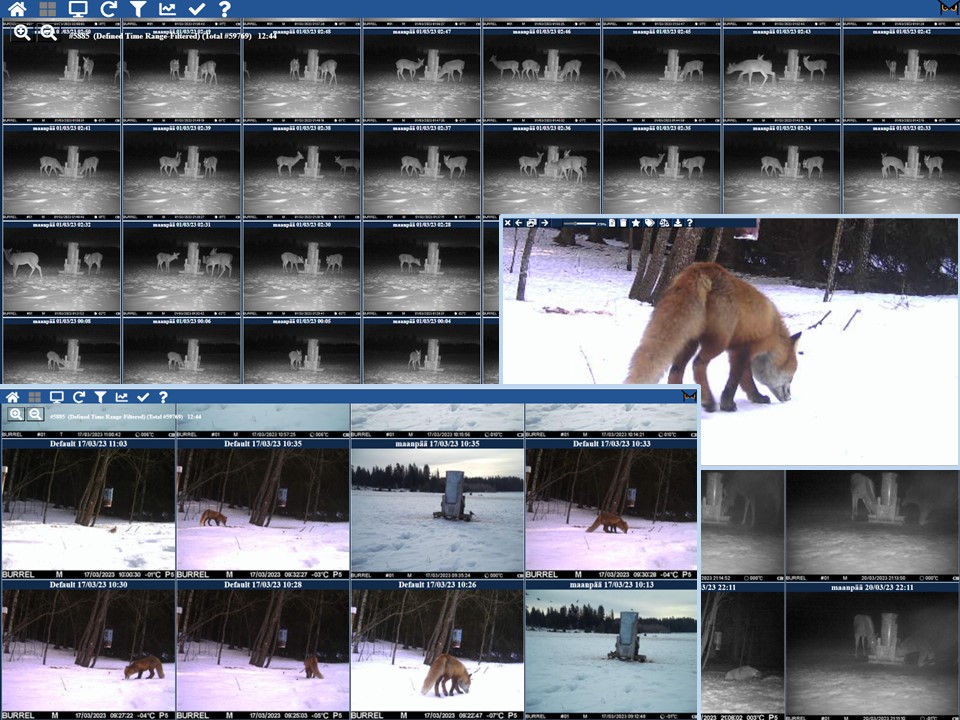Click the zoom-in magnifier in the lower gallery window
This screenshot has height=720, width=960.
coord(16,414)
